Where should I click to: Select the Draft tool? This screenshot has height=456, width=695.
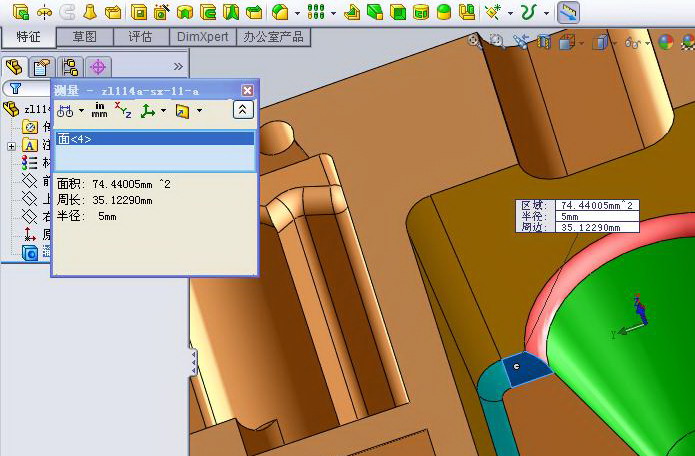click(x=375, y=12)
